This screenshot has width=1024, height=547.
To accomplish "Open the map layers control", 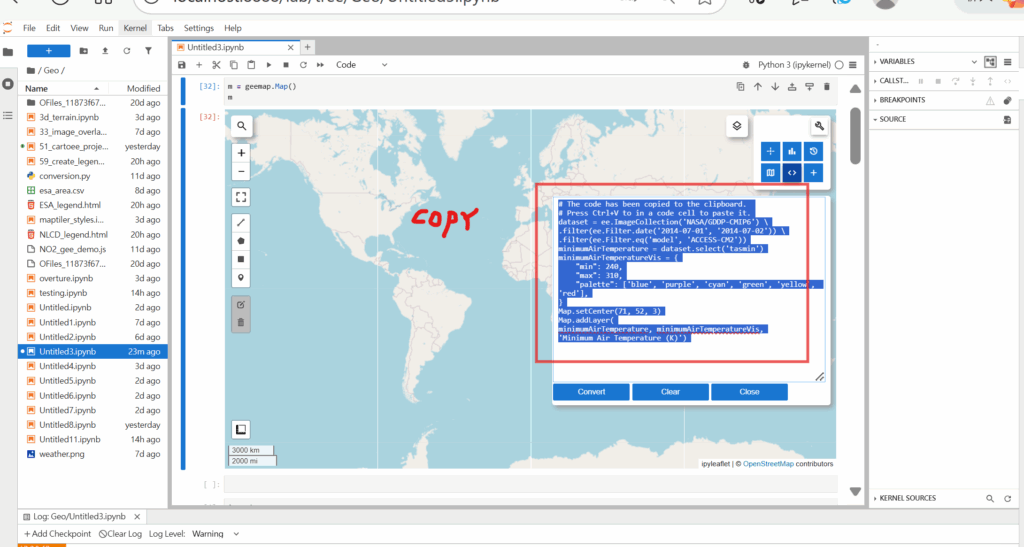I will (735, 126).
